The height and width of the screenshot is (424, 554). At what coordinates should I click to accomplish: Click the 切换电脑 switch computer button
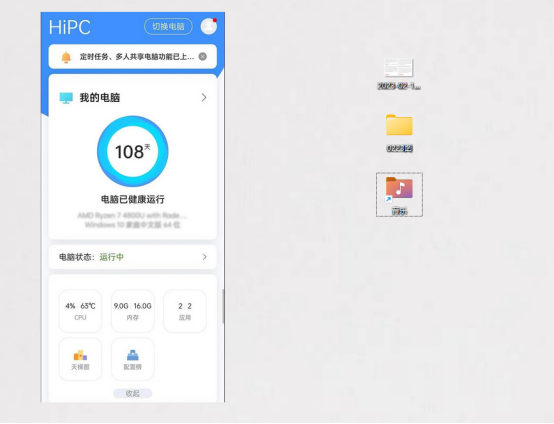click(x=168, y=26)
